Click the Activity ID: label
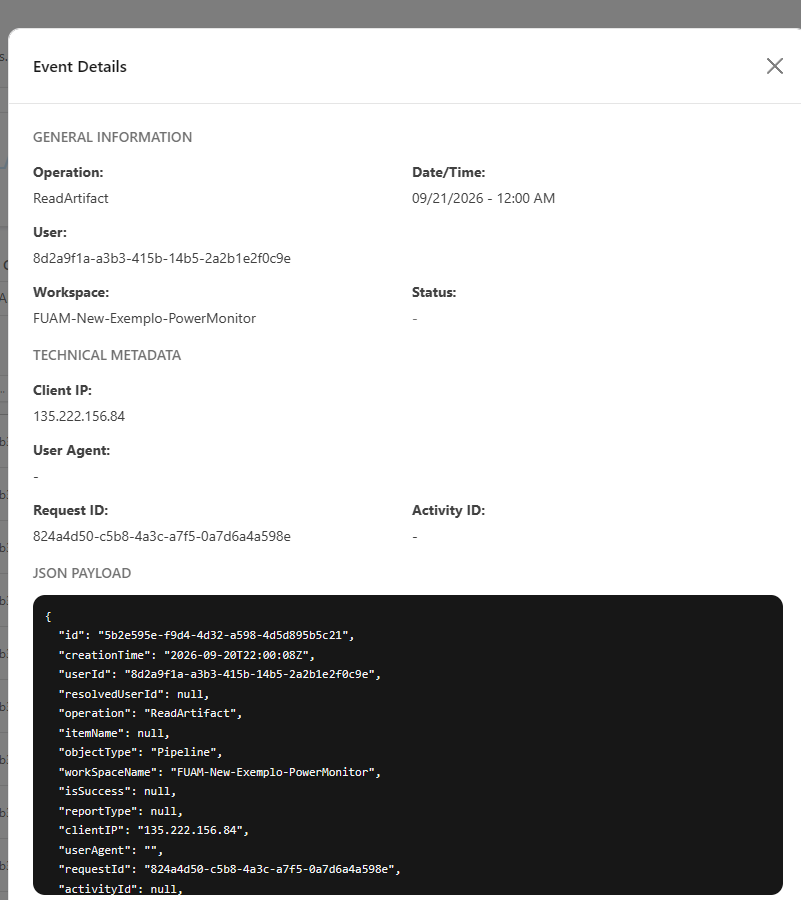Image resolution: width=801 pixels, height=908 pixels. pos(448,510)
